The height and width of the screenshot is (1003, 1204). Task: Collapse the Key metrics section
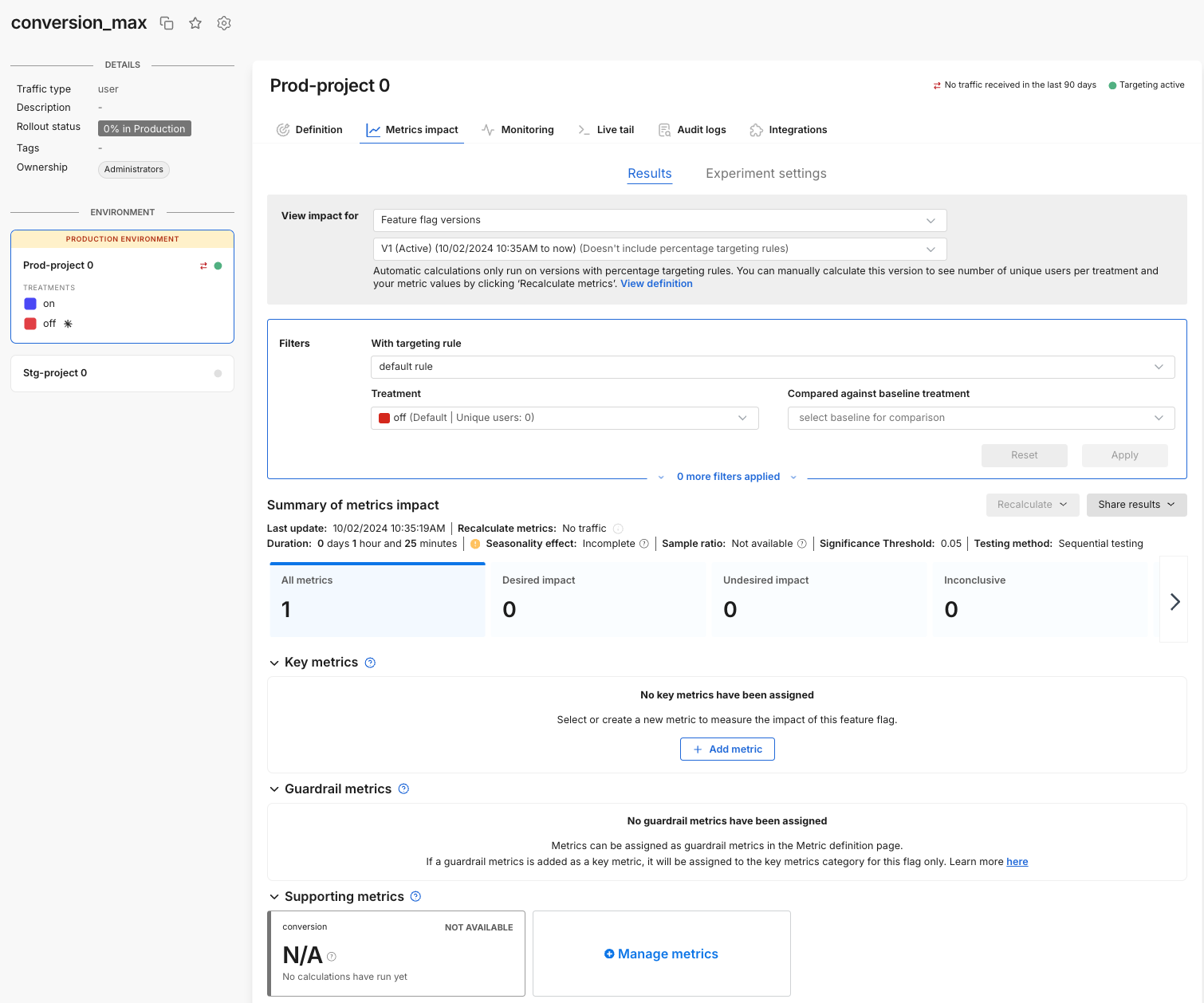[274, 663]
